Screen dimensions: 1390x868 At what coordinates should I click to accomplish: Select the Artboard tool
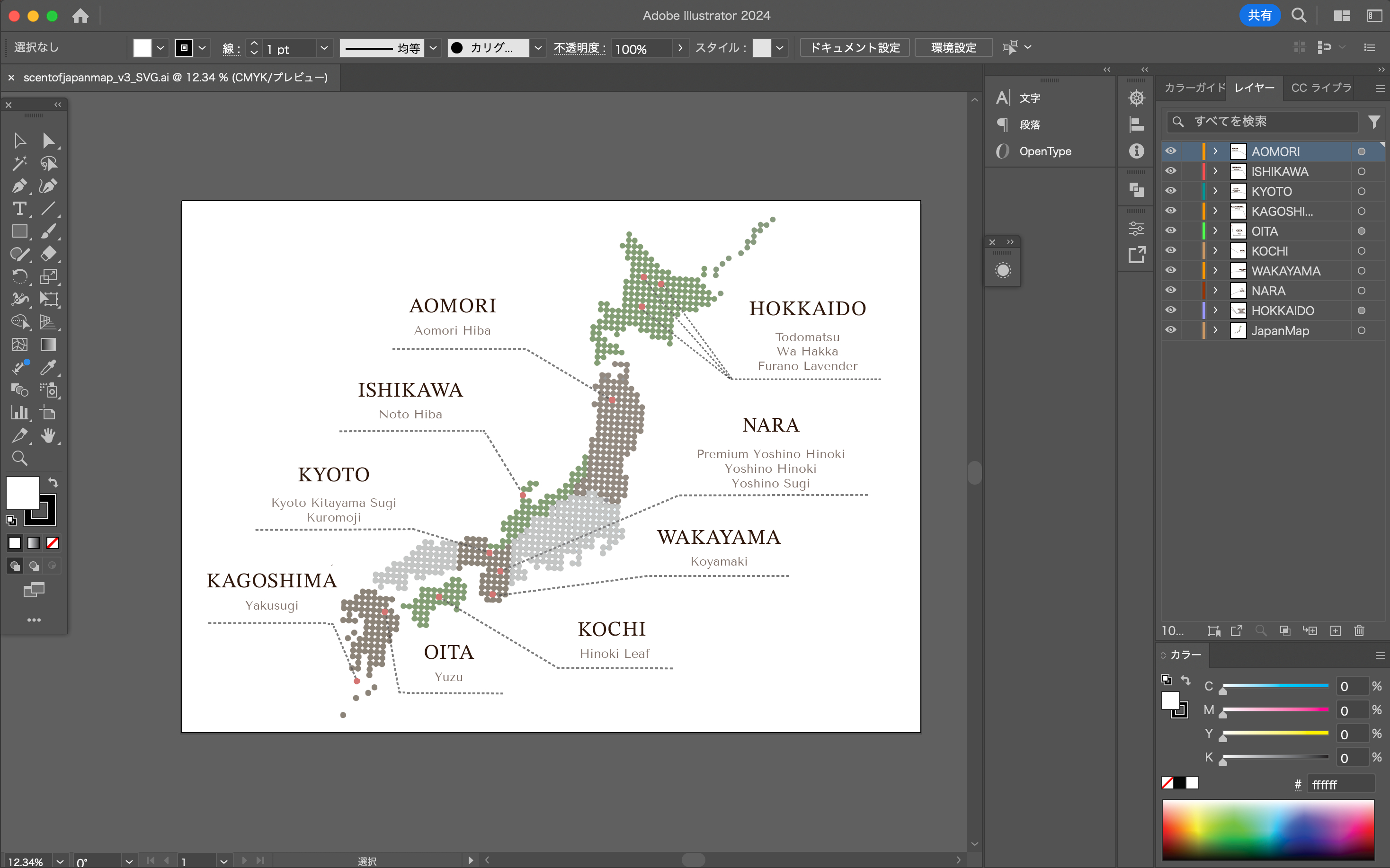pyautogui.click(x=48, y=413)
